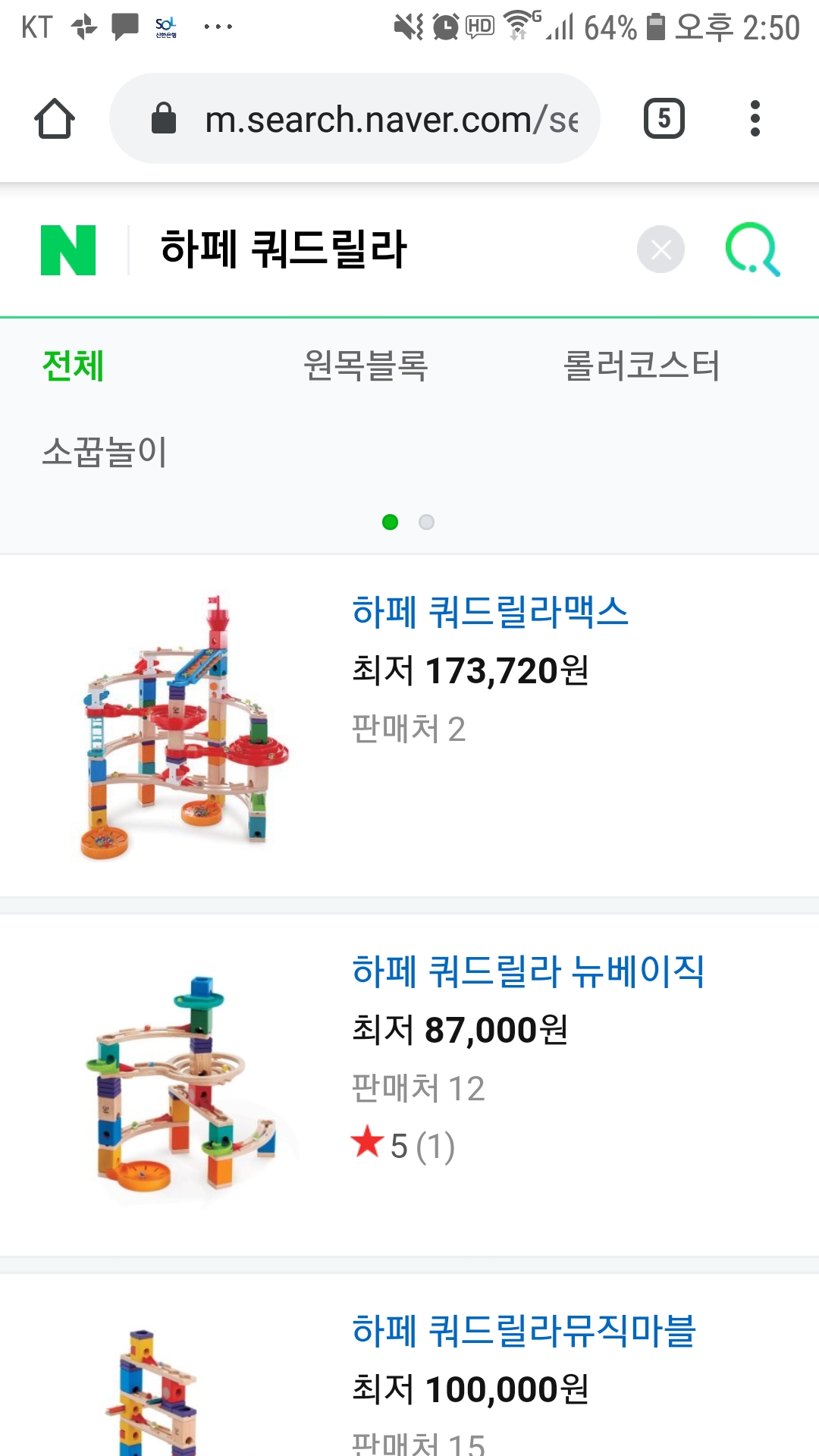This screenshot has width=819, height=1456.
Task: Select the 전체 category tab
Action: tap(73, 366)
